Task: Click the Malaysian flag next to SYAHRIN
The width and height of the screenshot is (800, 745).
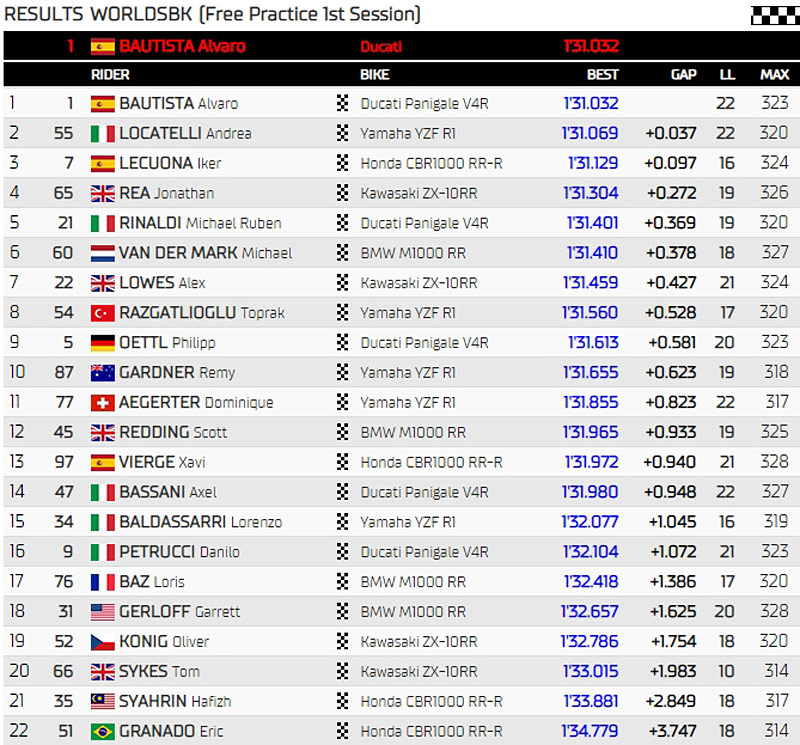Action: point(102,701)
